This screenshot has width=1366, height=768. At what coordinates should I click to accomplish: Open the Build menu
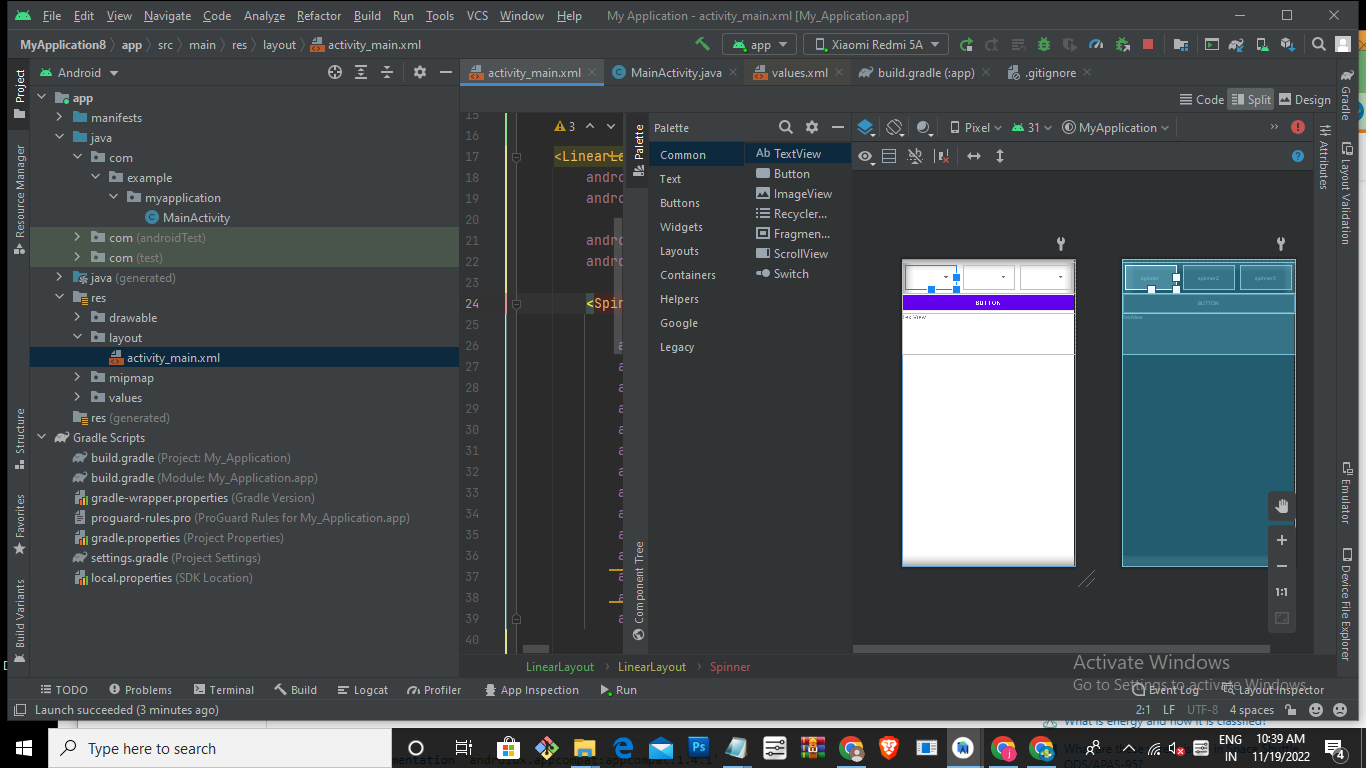coord(367,16)
